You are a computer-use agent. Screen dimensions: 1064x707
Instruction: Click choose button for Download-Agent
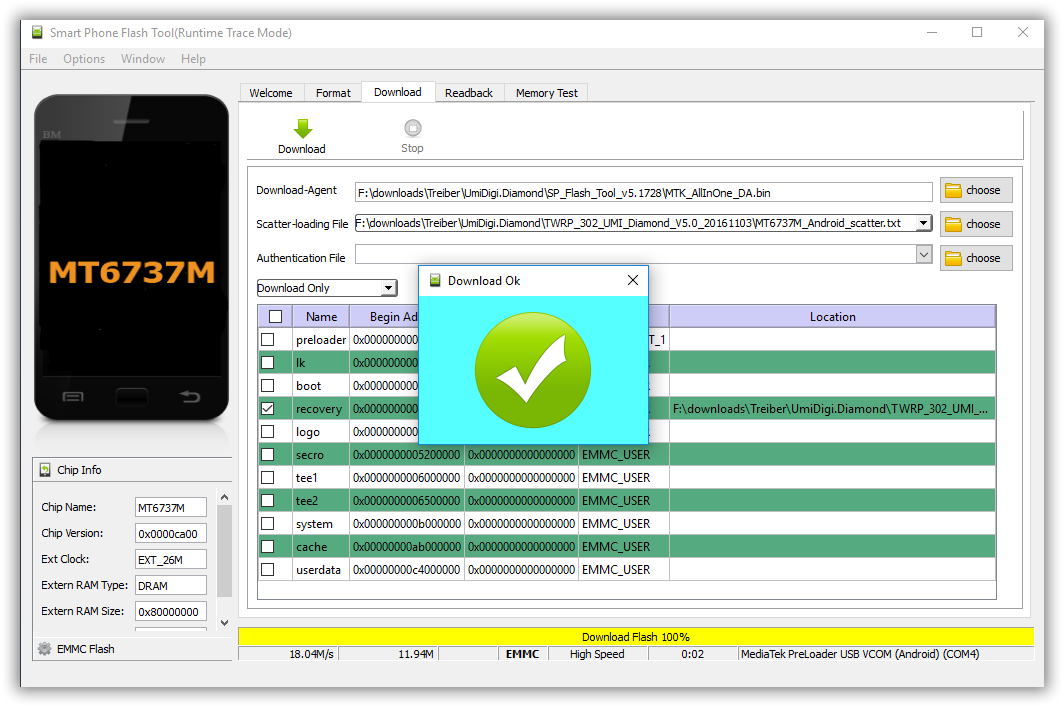click(975, 190)
